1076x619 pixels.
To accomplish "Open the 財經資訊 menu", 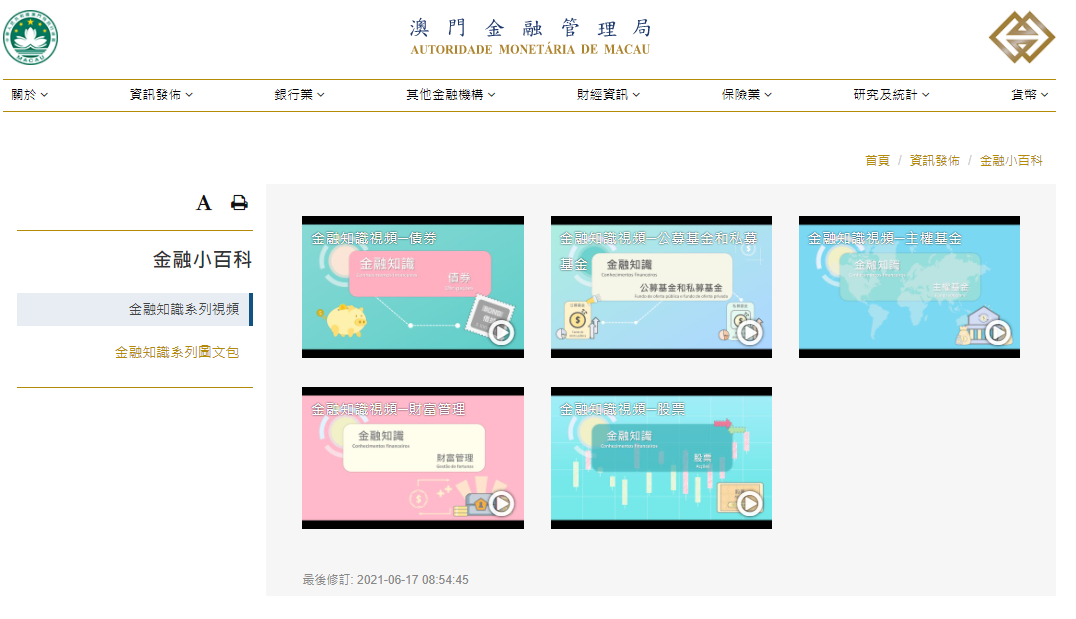I will click(x=608, y=95).
